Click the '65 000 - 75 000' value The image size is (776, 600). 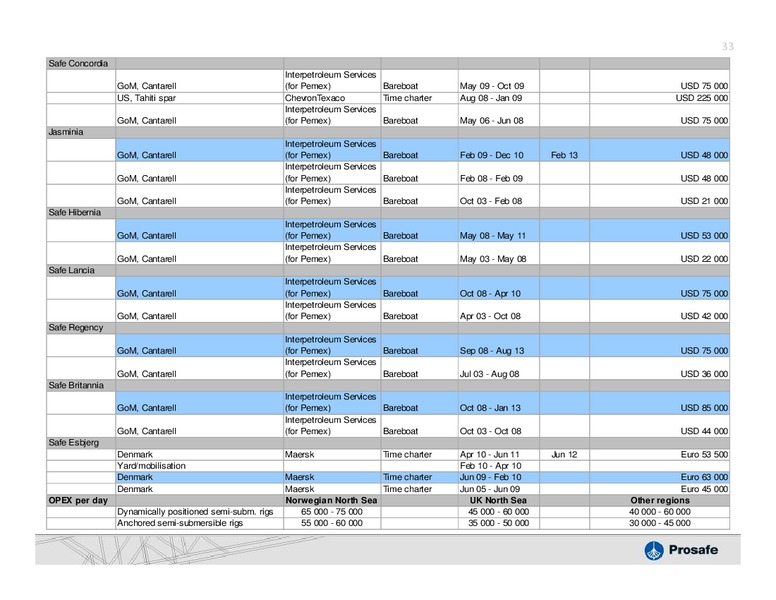point(332,512)
